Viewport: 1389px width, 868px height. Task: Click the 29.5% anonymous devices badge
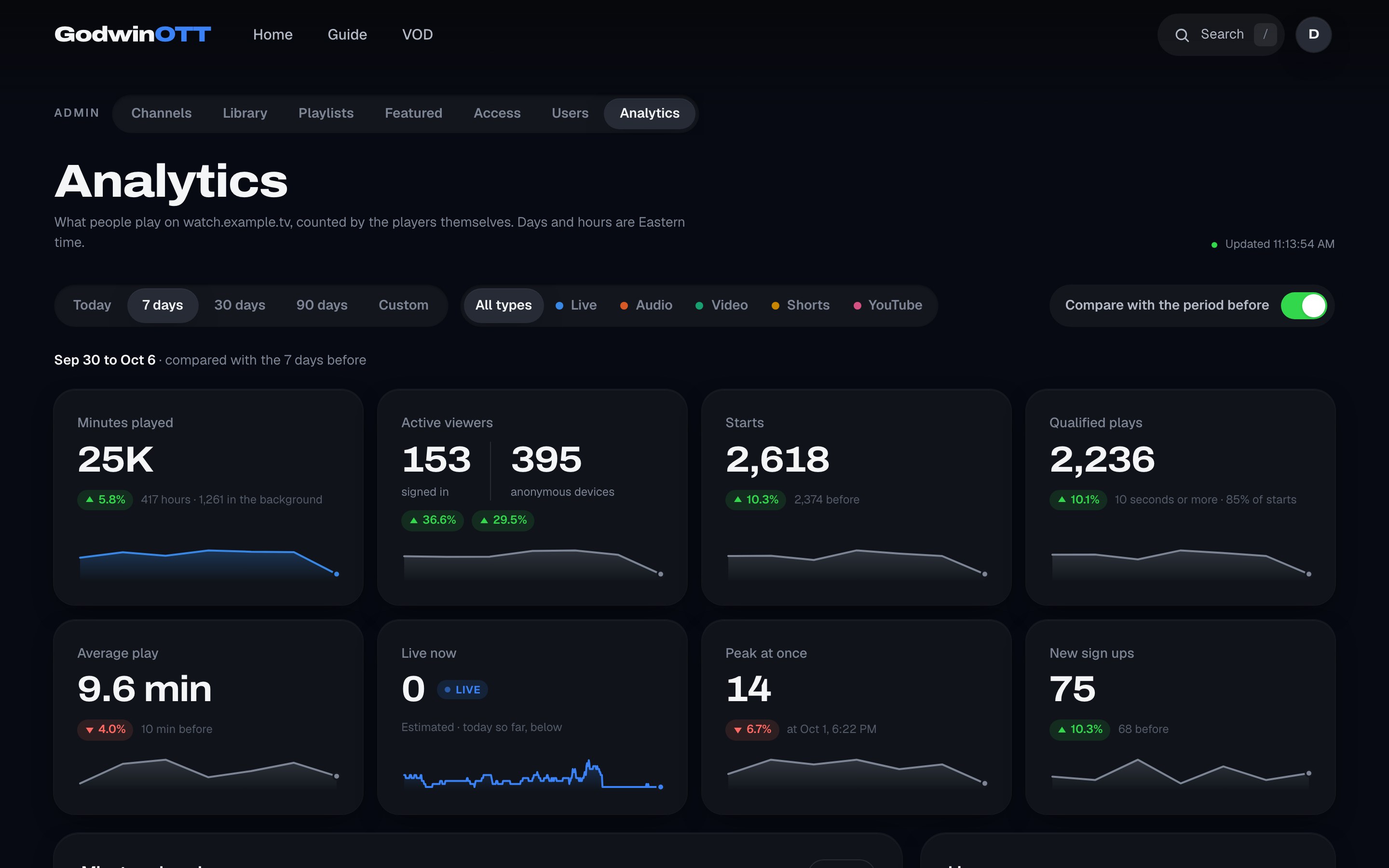[503, 520]
